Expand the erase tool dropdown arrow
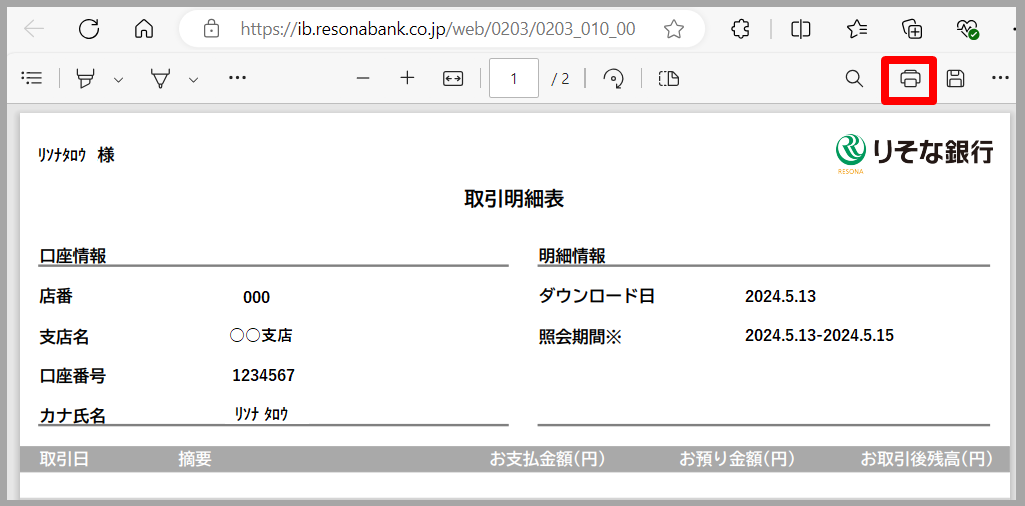The width and height of the screenshot is (1025, 506). [x=193, y=80]
